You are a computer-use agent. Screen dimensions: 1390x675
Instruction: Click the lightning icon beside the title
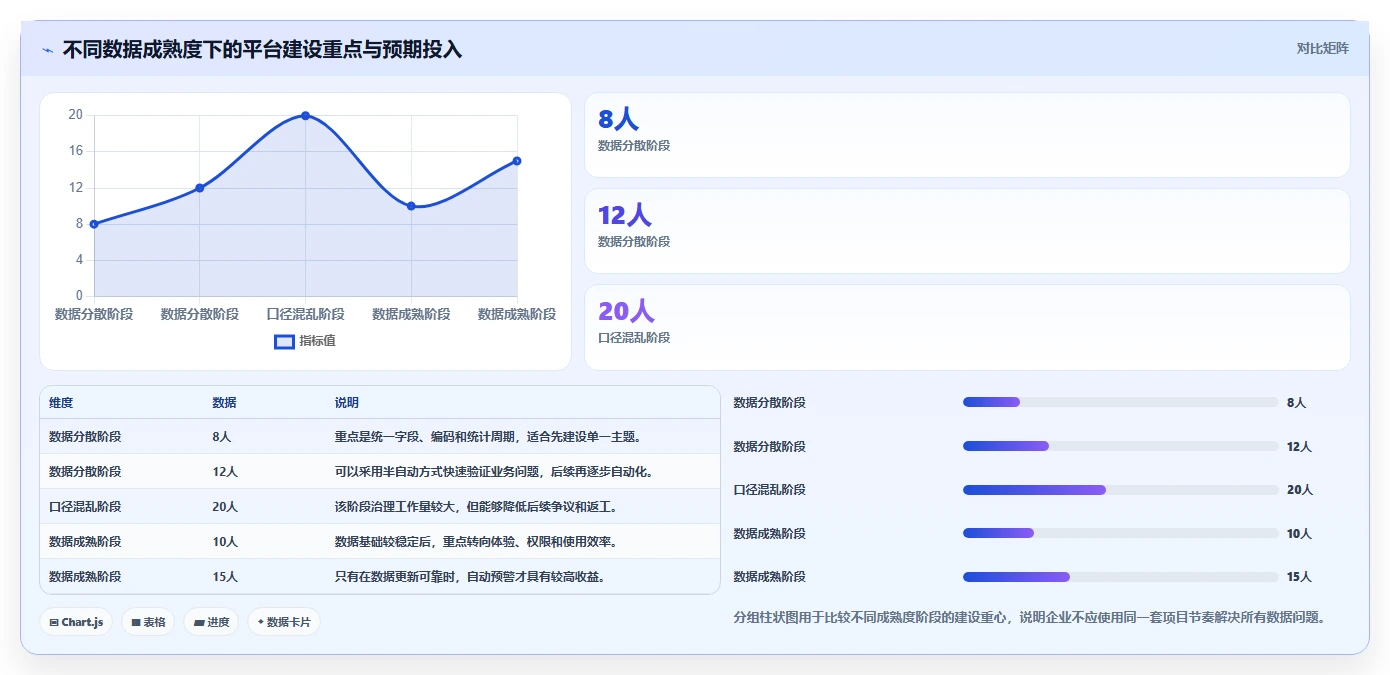click(47, 50)
